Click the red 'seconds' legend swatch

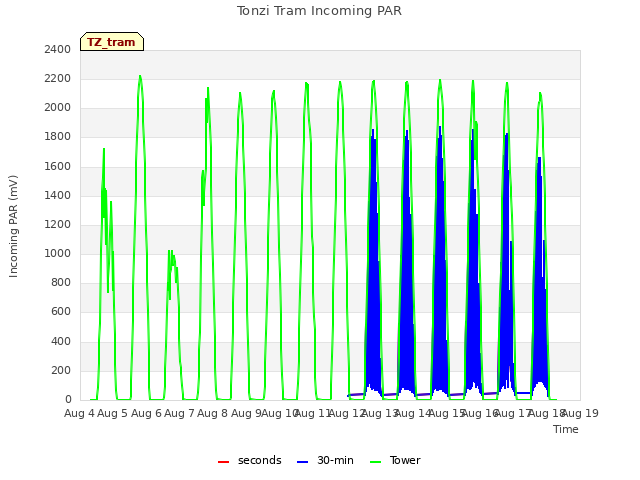pos(223,462)
